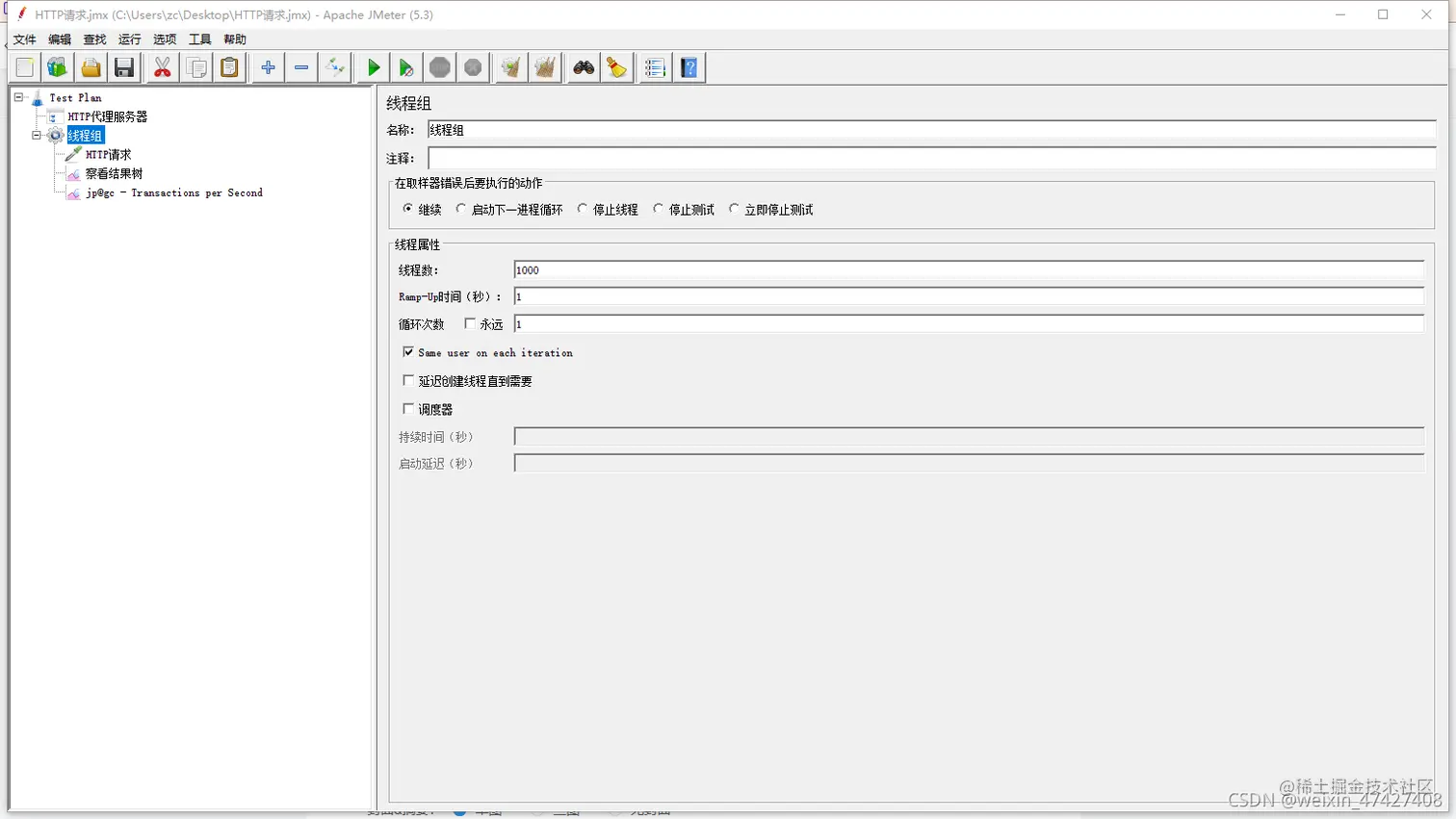Screen dimensions: 1456x819
Task: Click the JMeter feather icon in title bar
Action: tap(21, 14)
